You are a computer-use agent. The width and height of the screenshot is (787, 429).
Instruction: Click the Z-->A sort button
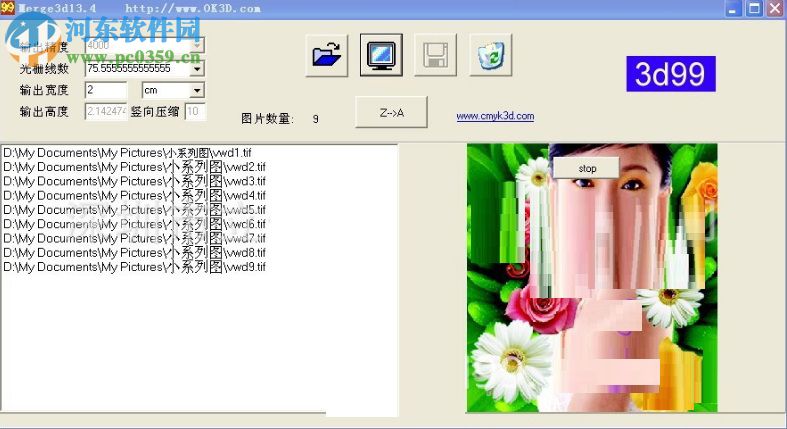[x=391, y=112]
